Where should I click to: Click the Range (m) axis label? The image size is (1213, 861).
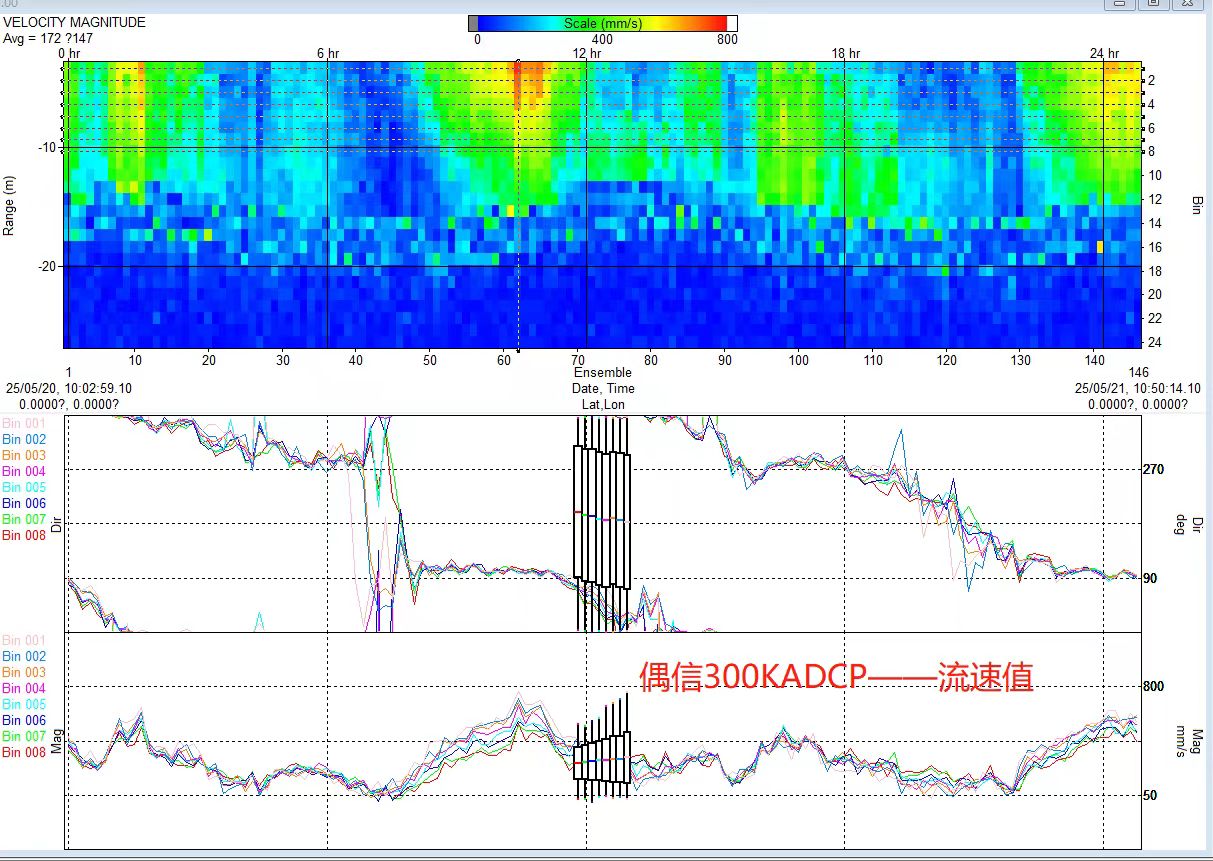pos(9,203)
